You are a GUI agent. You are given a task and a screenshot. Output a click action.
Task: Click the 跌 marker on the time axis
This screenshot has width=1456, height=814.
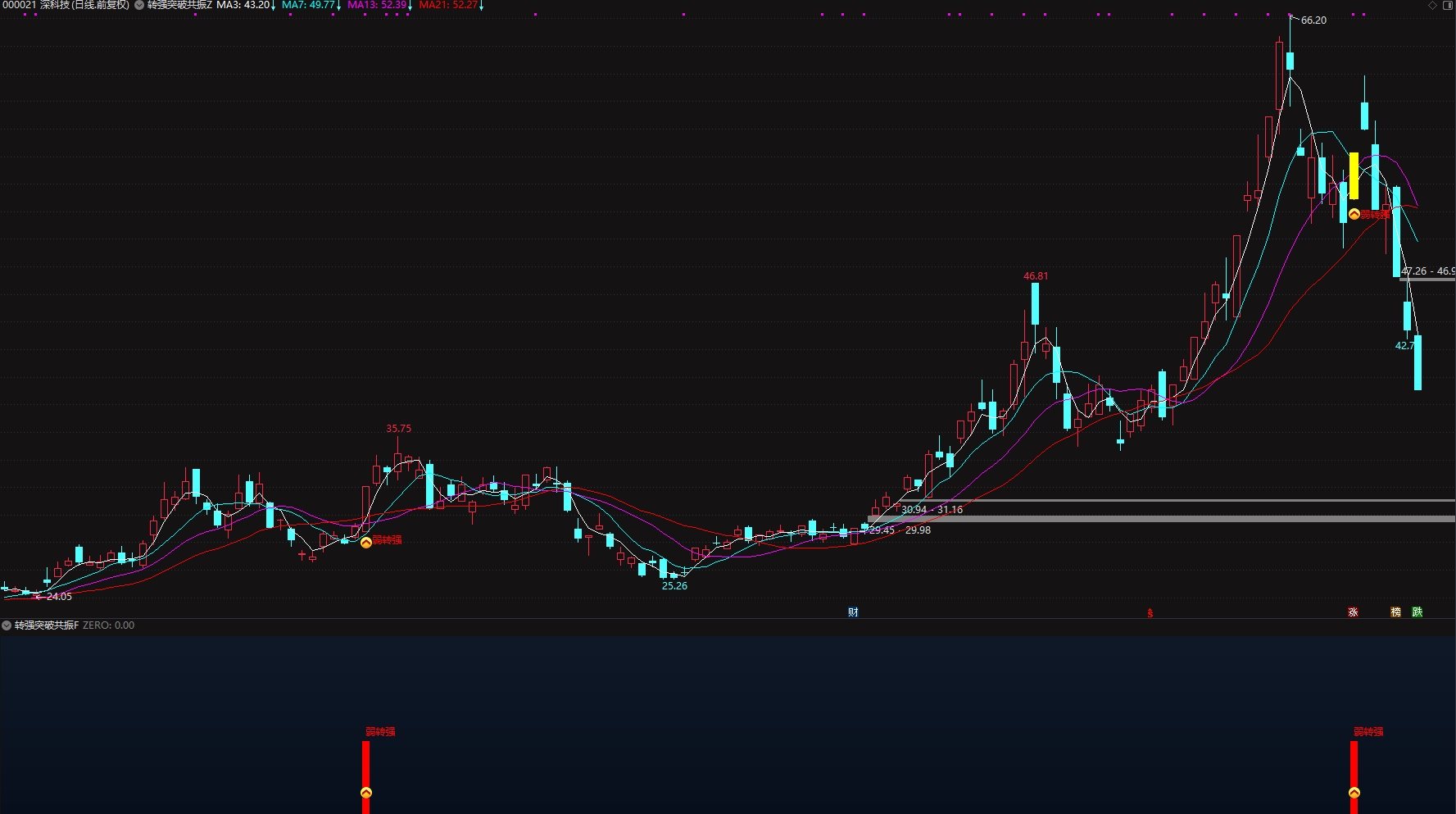(x=1417, y=612)
